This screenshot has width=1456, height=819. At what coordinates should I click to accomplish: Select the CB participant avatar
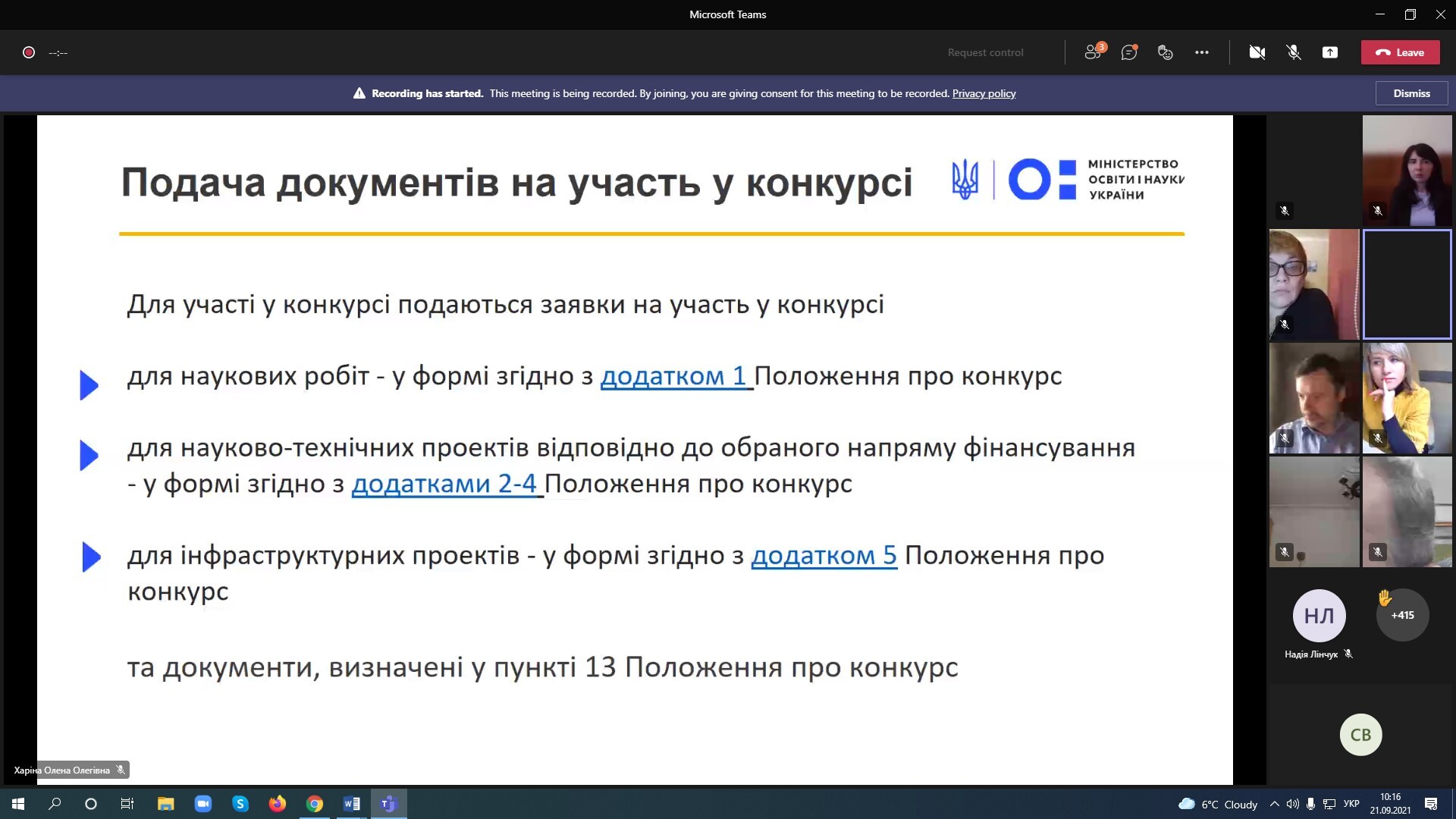tap(1360, 734)
